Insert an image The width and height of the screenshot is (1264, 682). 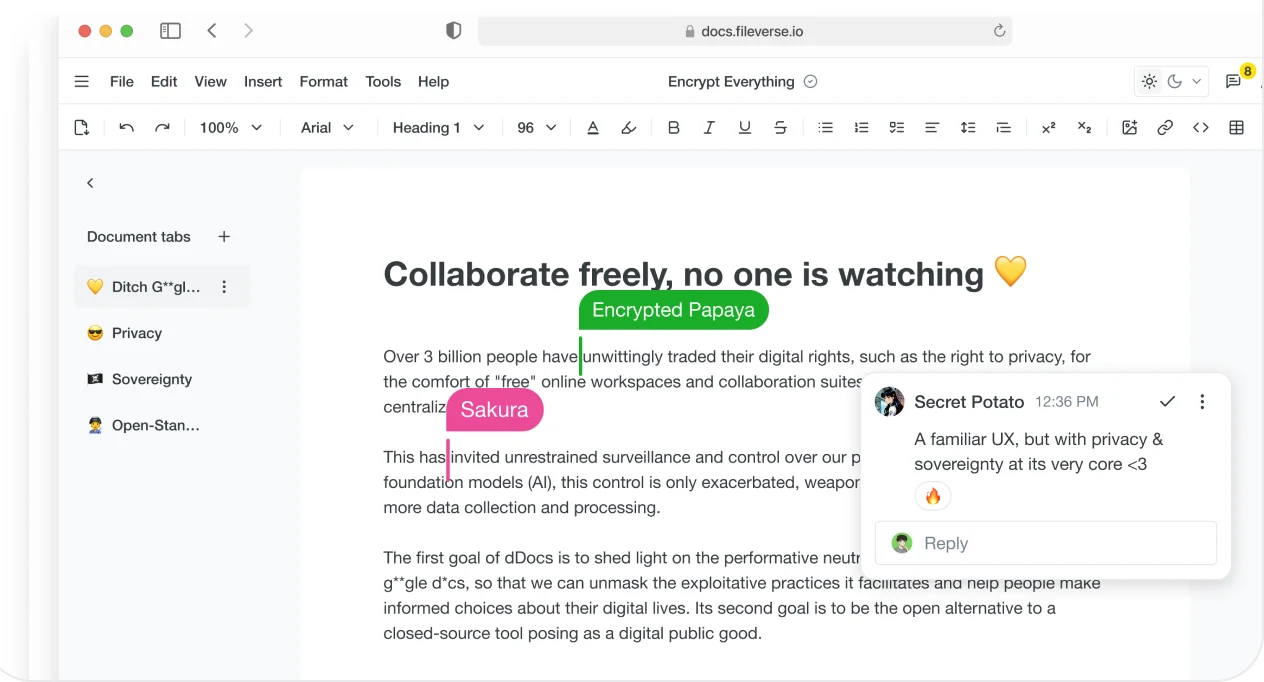pos(1130,128)
